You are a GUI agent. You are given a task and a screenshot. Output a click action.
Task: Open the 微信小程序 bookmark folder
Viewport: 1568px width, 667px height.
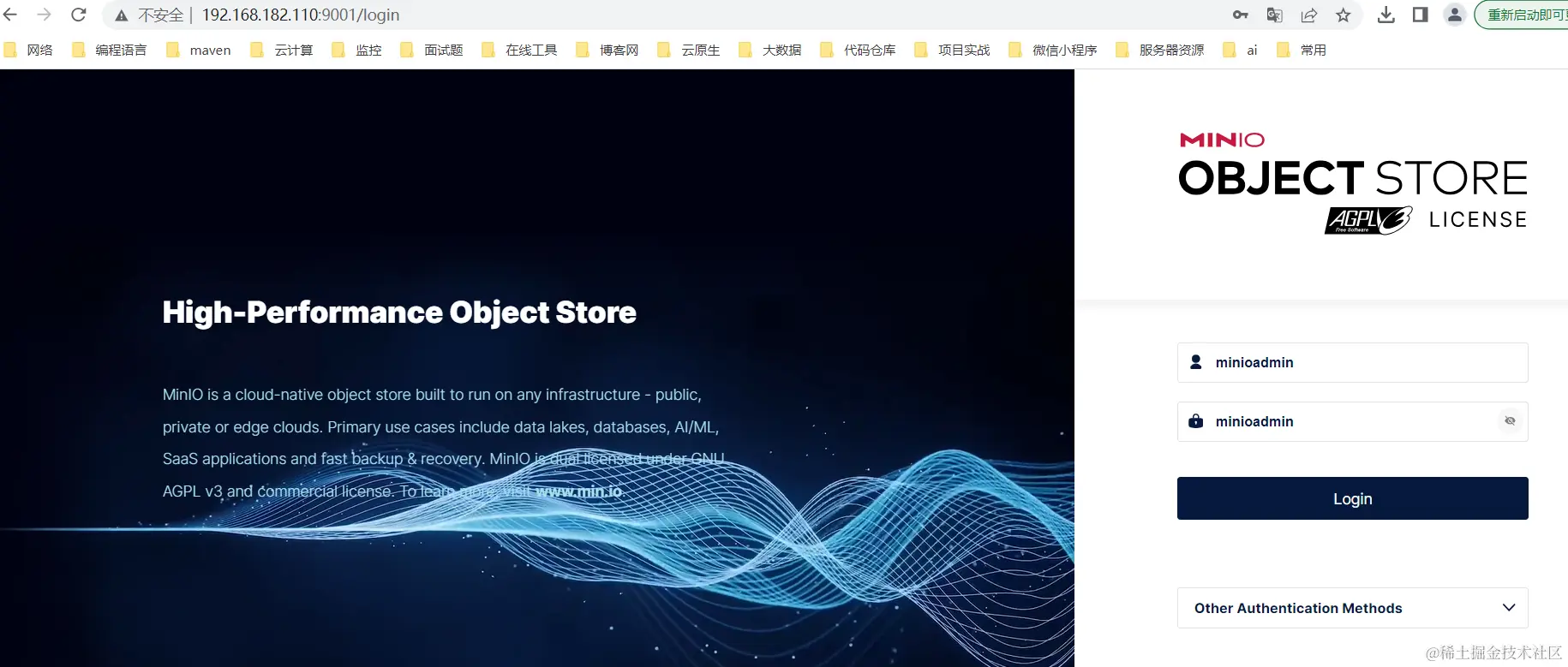(1053, 50)
